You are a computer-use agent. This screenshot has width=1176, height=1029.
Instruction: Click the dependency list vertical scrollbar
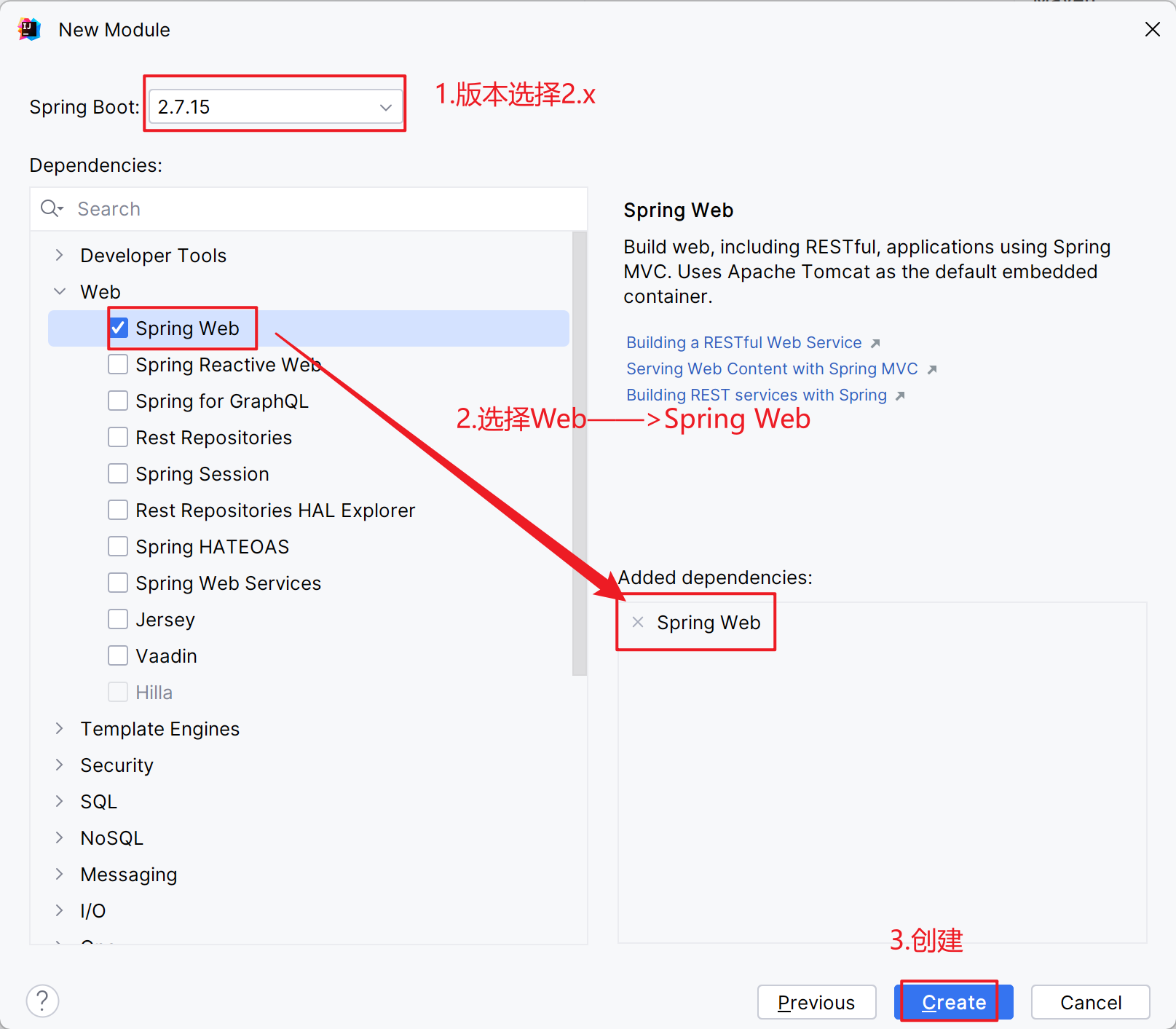tap(580, 454)
